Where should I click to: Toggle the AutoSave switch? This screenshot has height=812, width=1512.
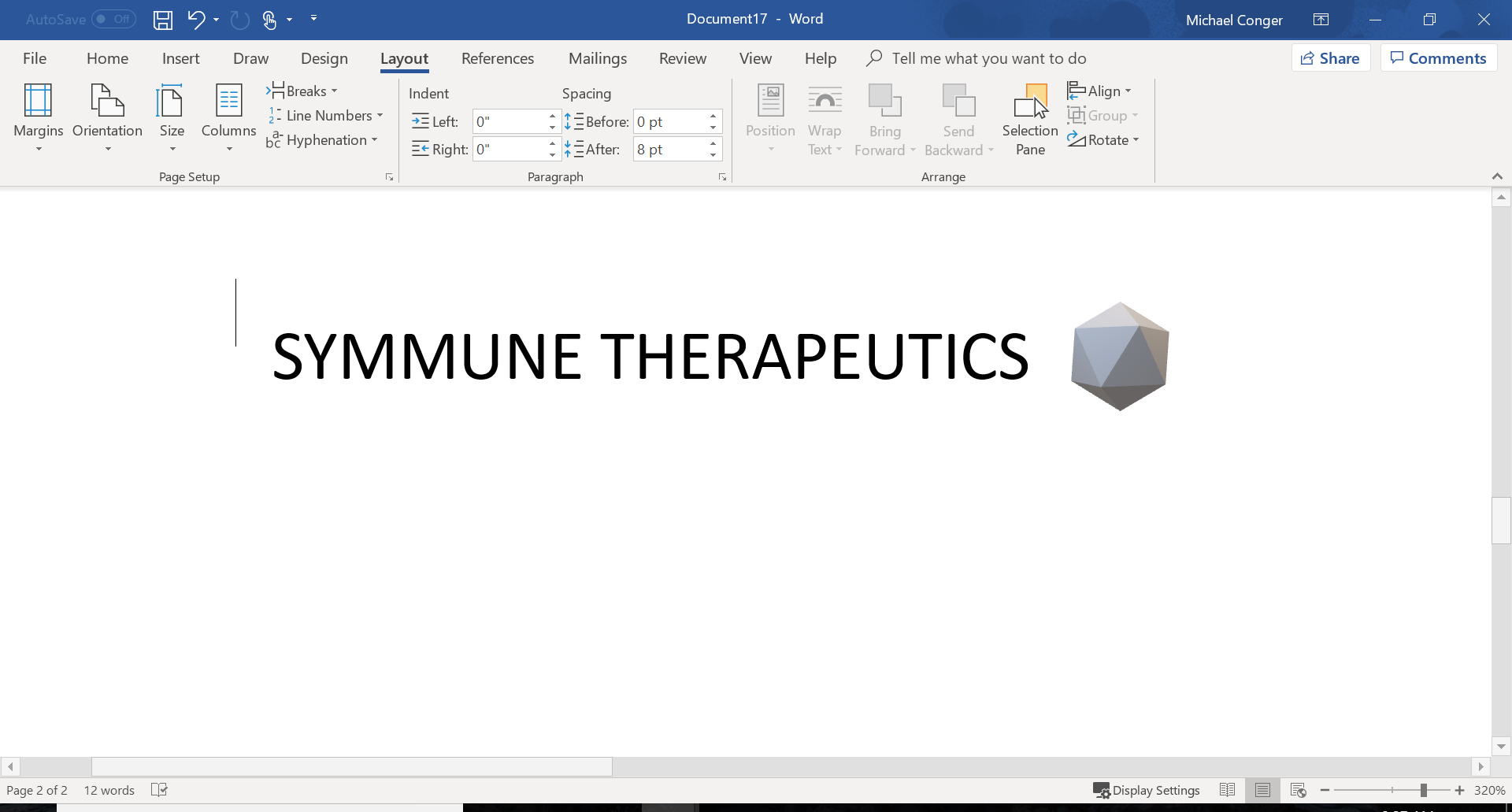point(113,20)
